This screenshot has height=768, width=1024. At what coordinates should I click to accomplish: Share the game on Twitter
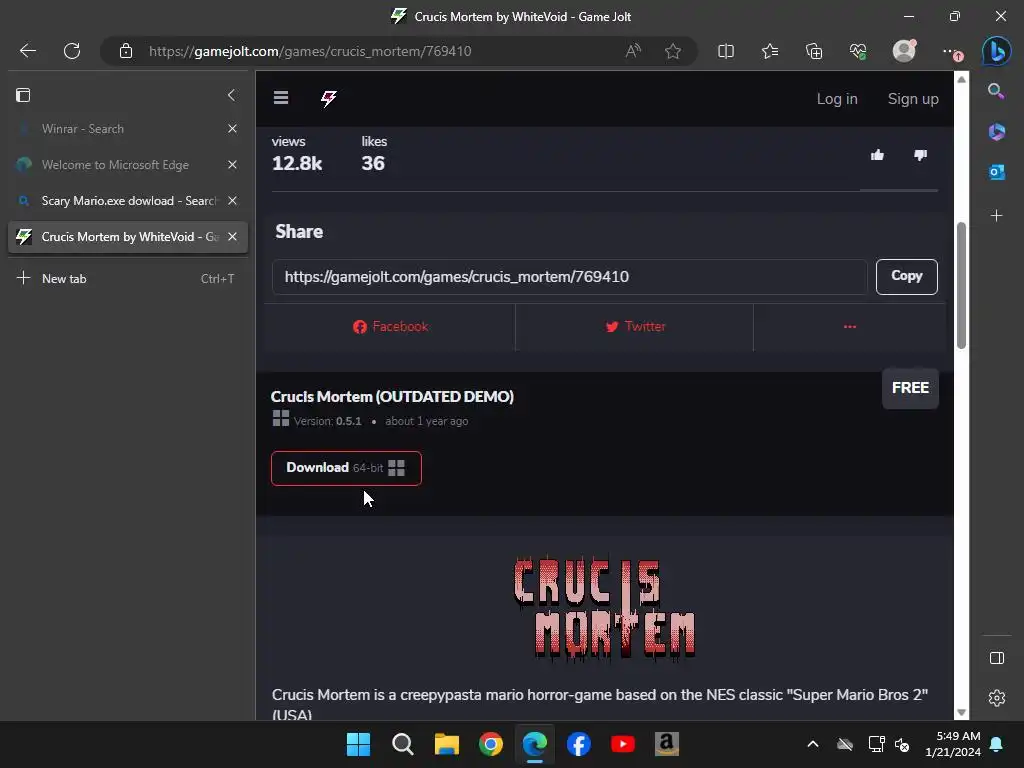coord(635,327)
